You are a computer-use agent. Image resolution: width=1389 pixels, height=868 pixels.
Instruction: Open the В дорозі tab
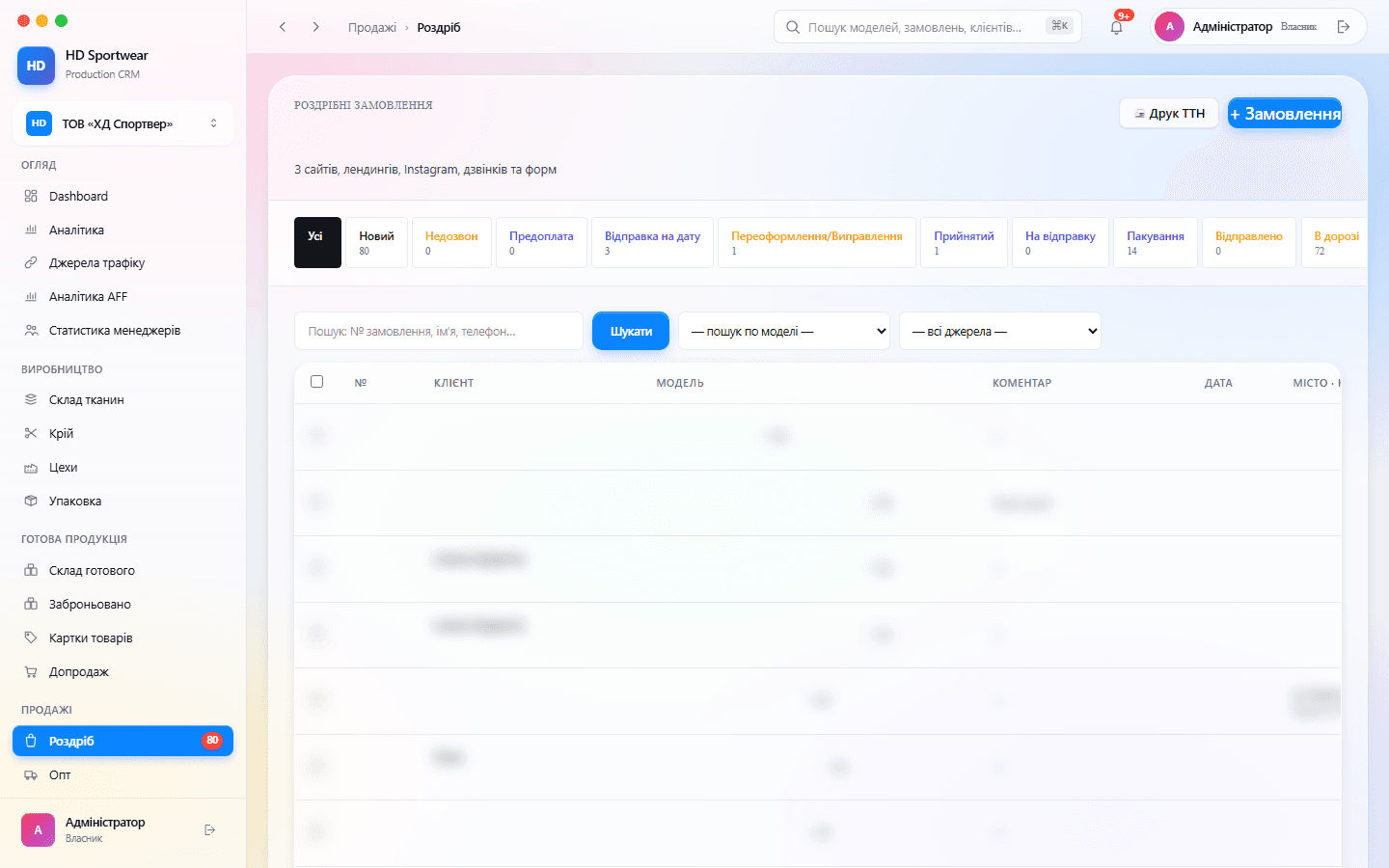pyautogui.click(x=1336, y=242)
